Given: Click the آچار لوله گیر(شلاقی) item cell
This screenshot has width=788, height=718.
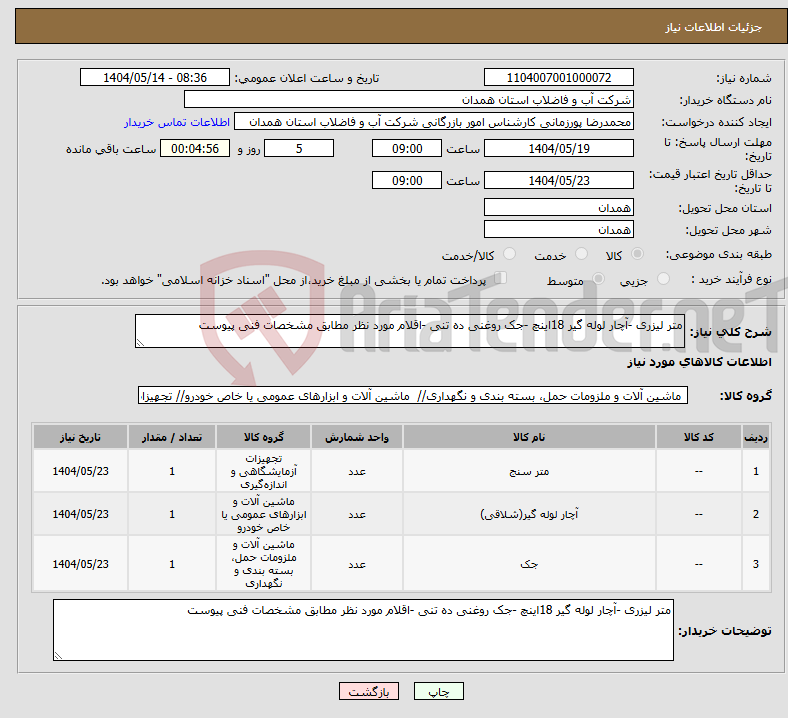Looking at the screenshot, I should click(529, 514).
